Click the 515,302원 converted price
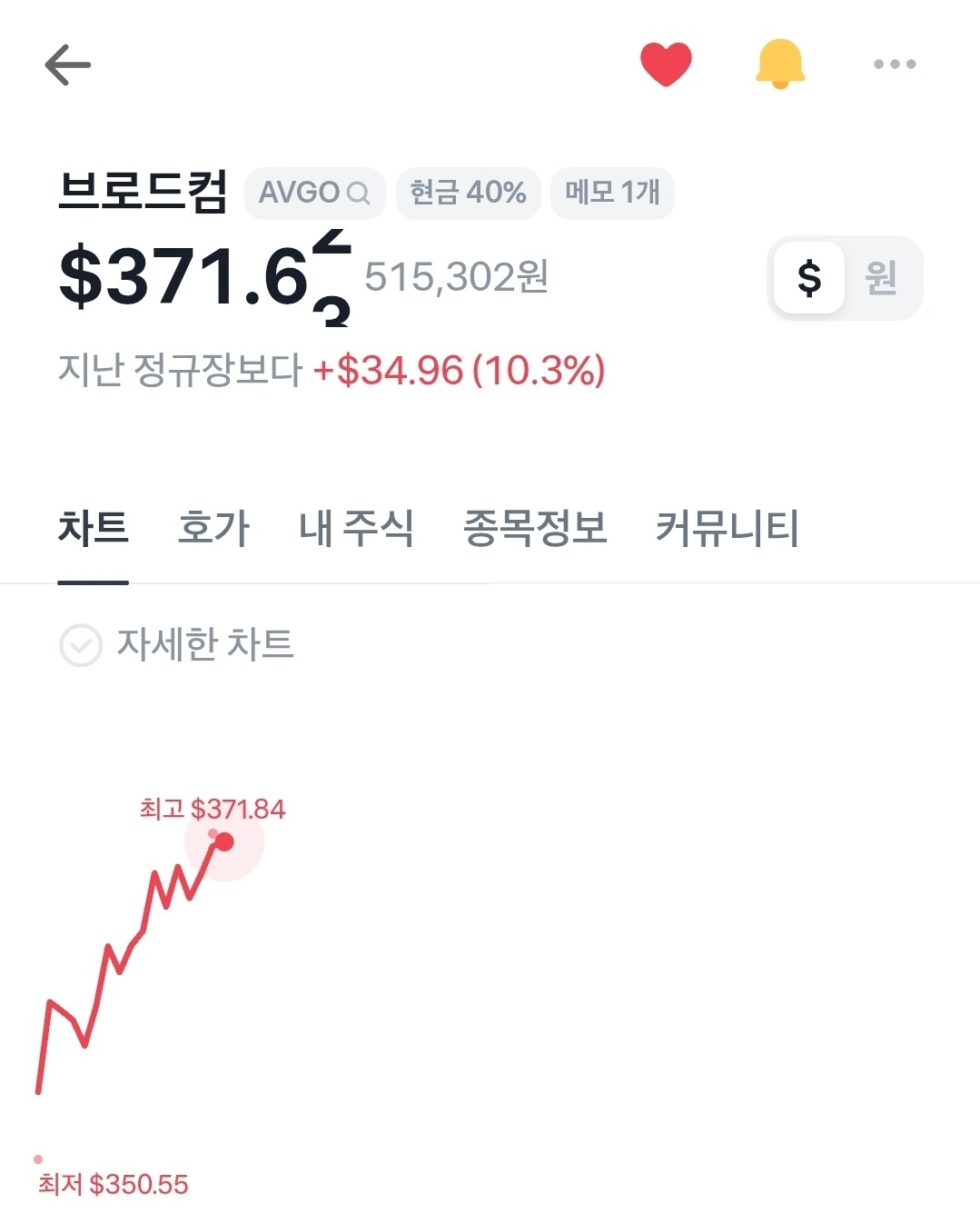Screen dimensions: 980x1224 456,277
